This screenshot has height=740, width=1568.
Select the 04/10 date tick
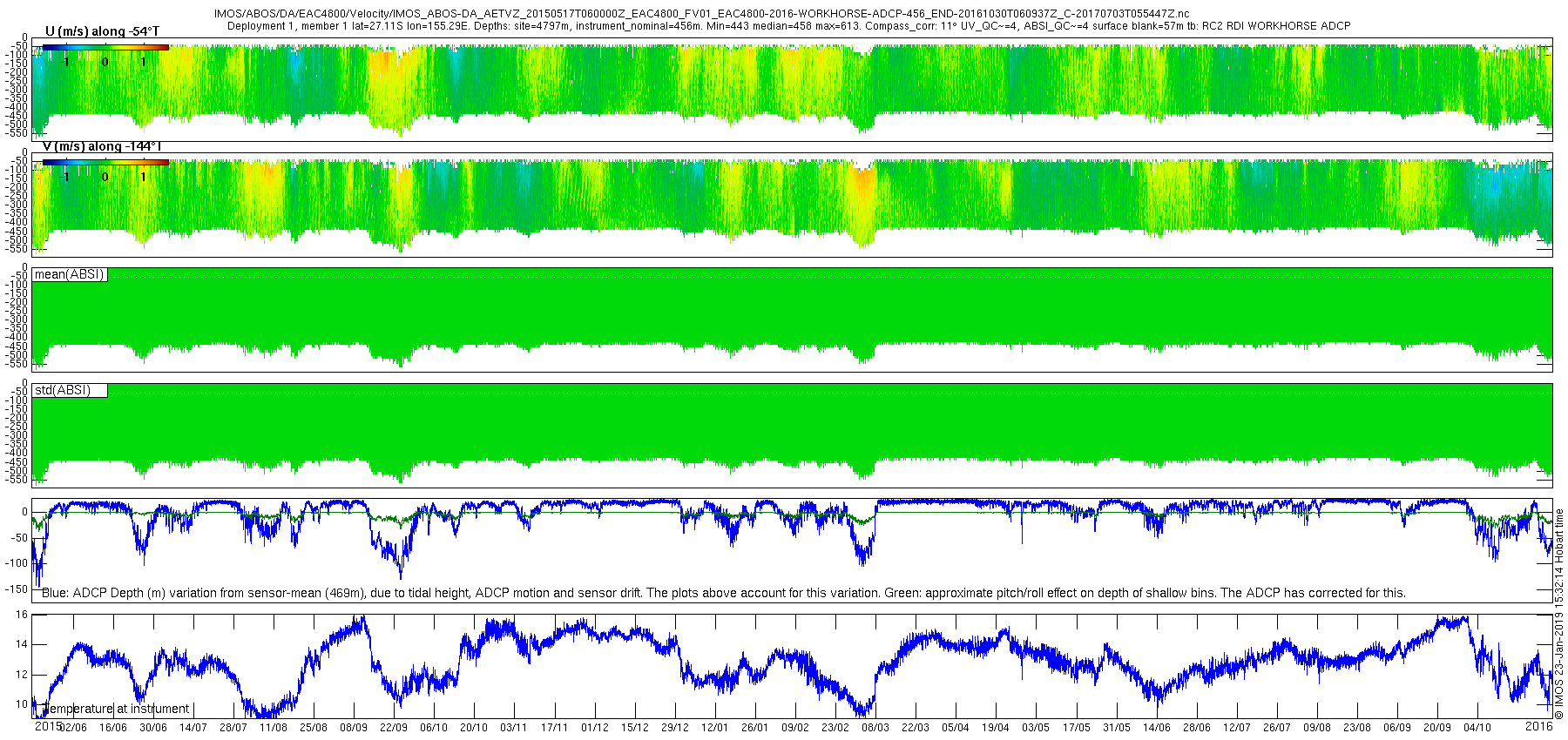click(1477, 728)
